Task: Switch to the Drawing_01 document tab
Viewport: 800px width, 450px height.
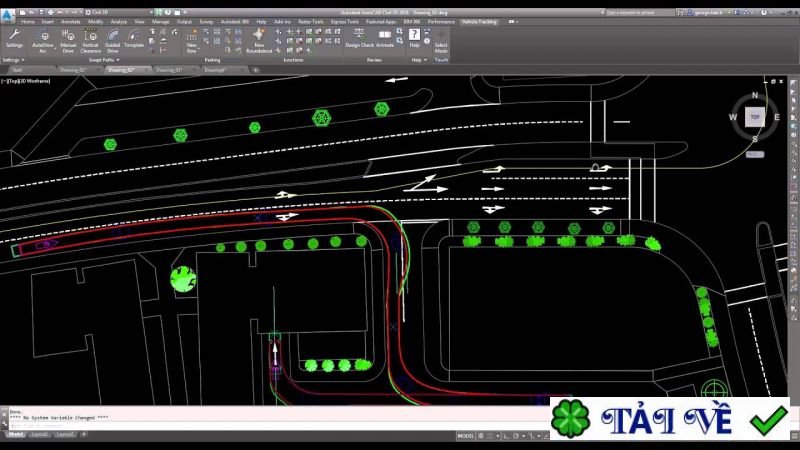Action: pos(73,70)
